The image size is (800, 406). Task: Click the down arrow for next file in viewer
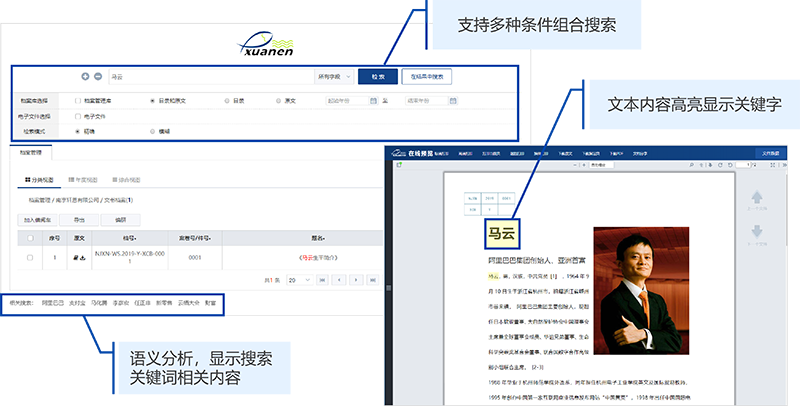tap(755, 229)
